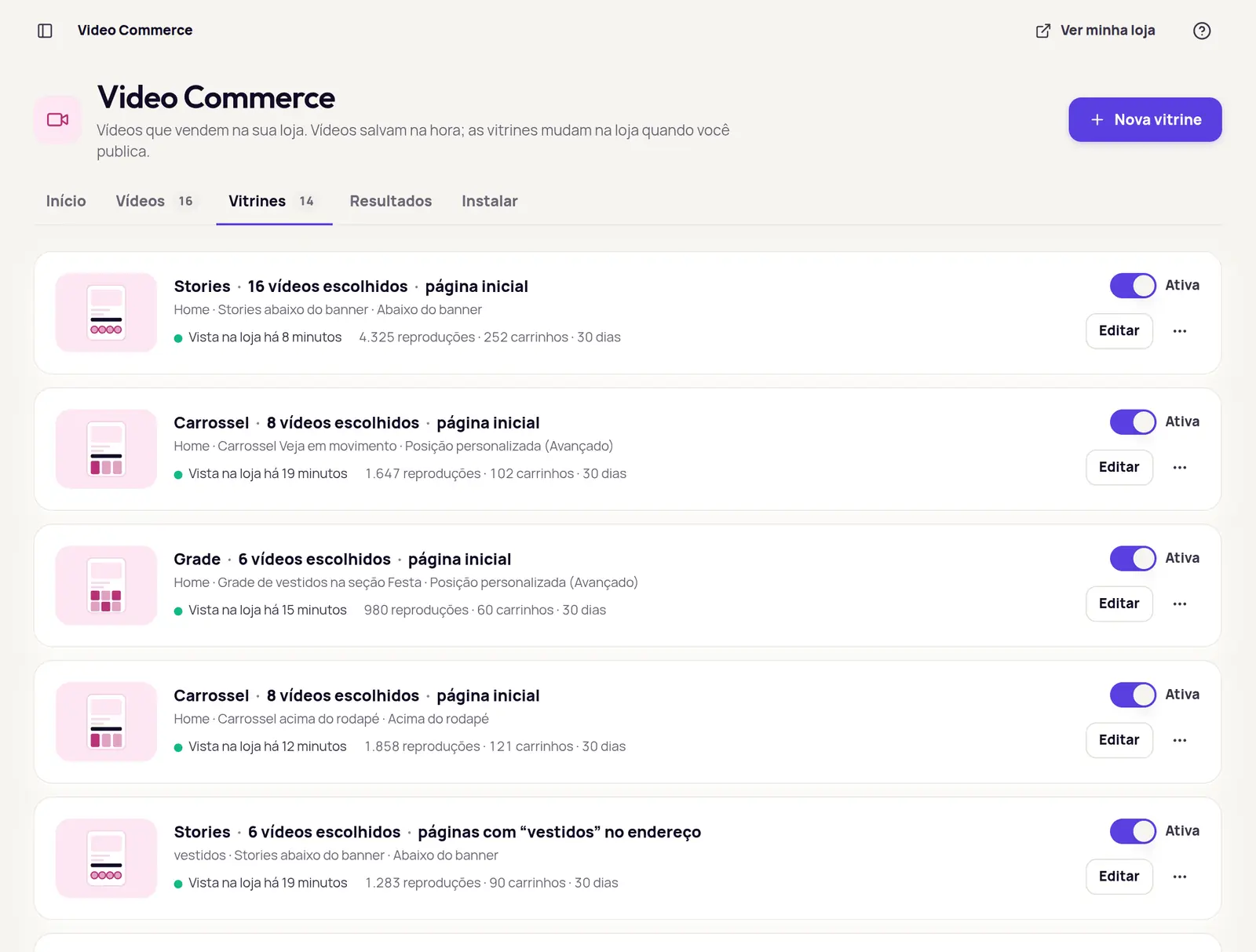The width and height of the screenshot is (1256, 952).
Task: Deactivate the Stories vestidos vitrine toggle
Action: pyautogui.click(x=1133, y=831)
